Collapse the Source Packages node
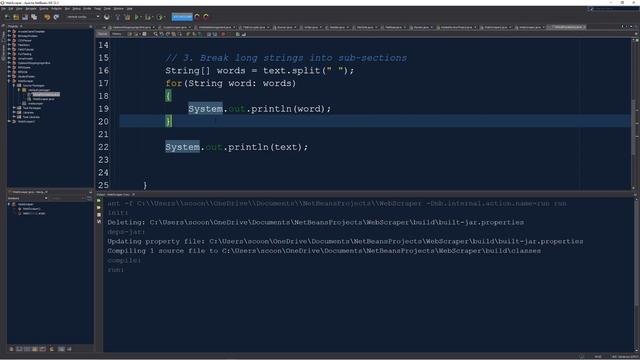The width and height of the screenshot is (640, 360). point(14,85)
